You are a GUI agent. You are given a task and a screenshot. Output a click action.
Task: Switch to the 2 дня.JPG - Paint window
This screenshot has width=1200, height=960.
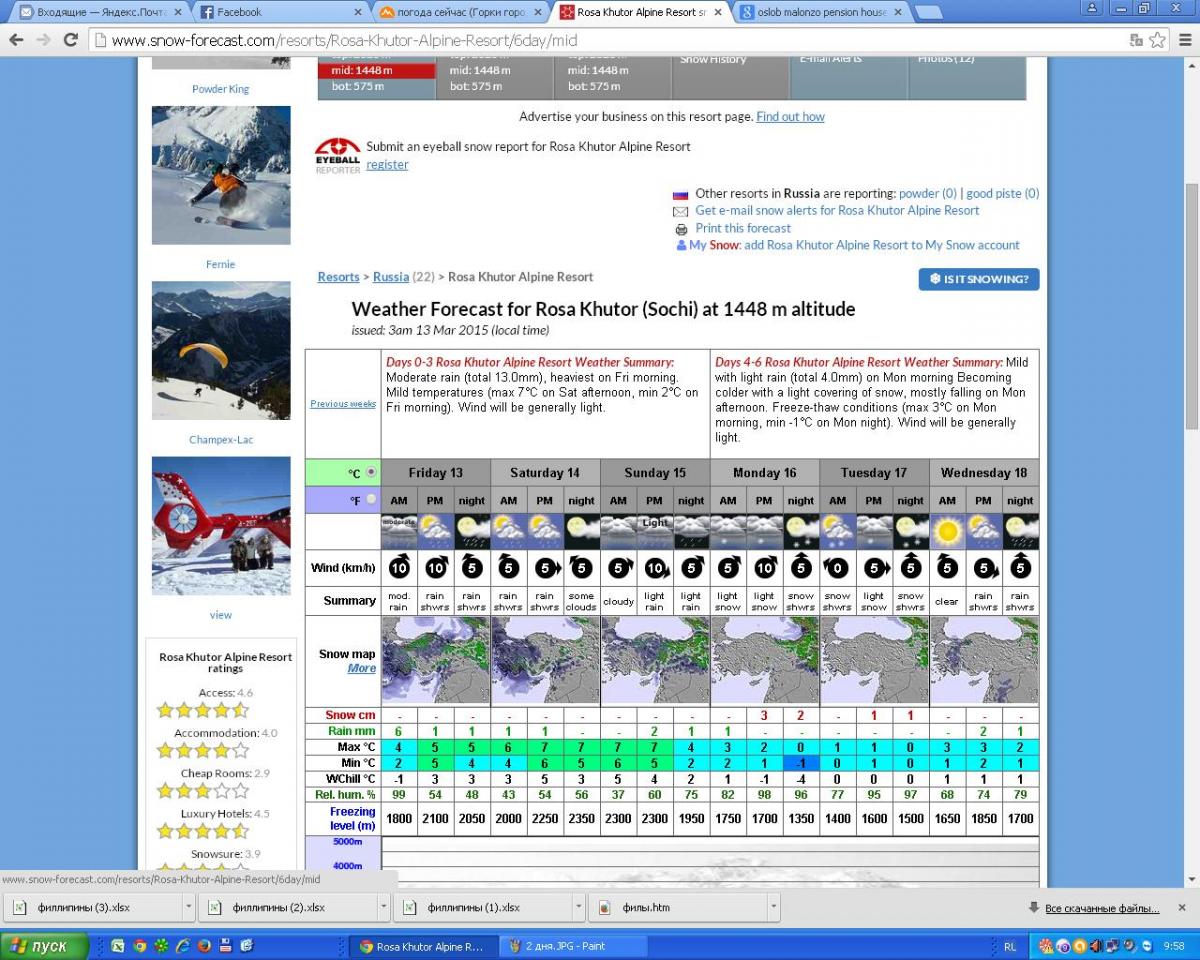pyautogui.click(x=573, y=946)
